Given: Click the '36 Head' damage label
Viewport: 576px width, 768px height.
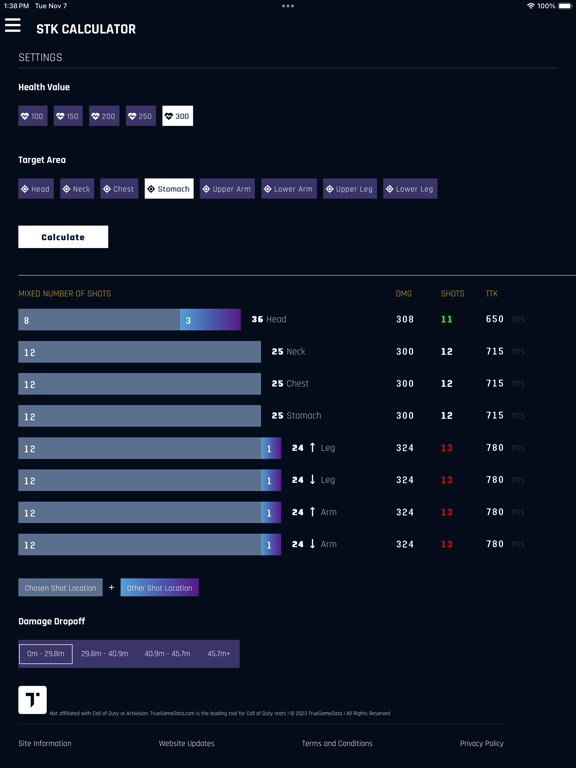Looking at the screenshot, I should (x=269, y=319).
